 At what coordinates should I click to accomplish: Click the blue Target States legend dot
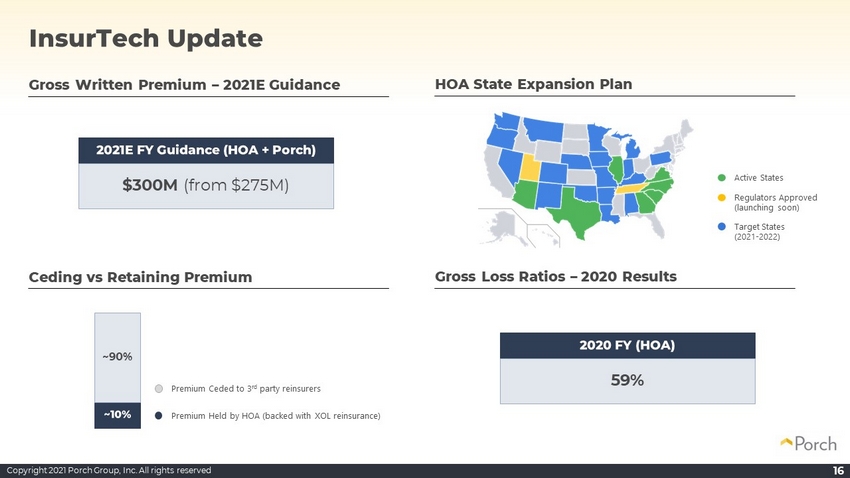pyautogui.click(x=722, y=227)
